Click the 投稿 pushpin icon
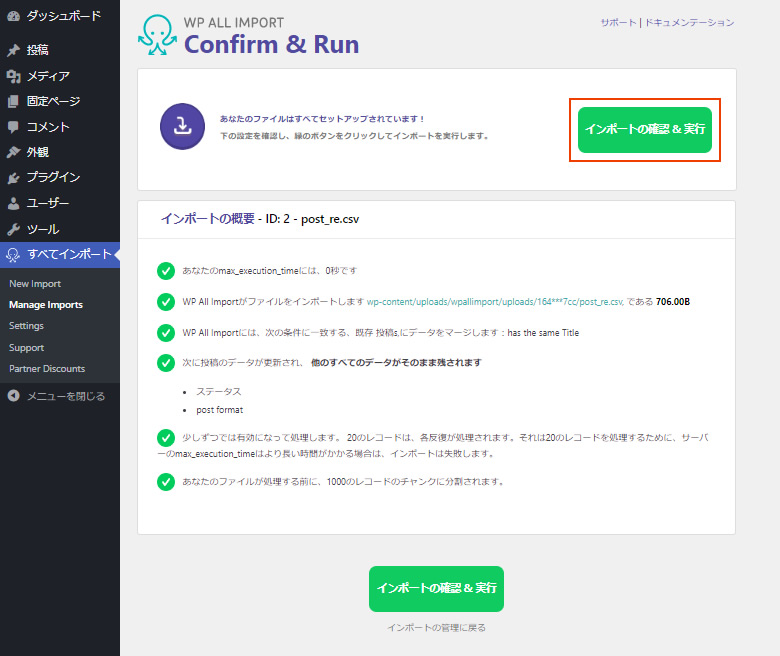Viewport: 780px width, 656px height. (13, 50)
